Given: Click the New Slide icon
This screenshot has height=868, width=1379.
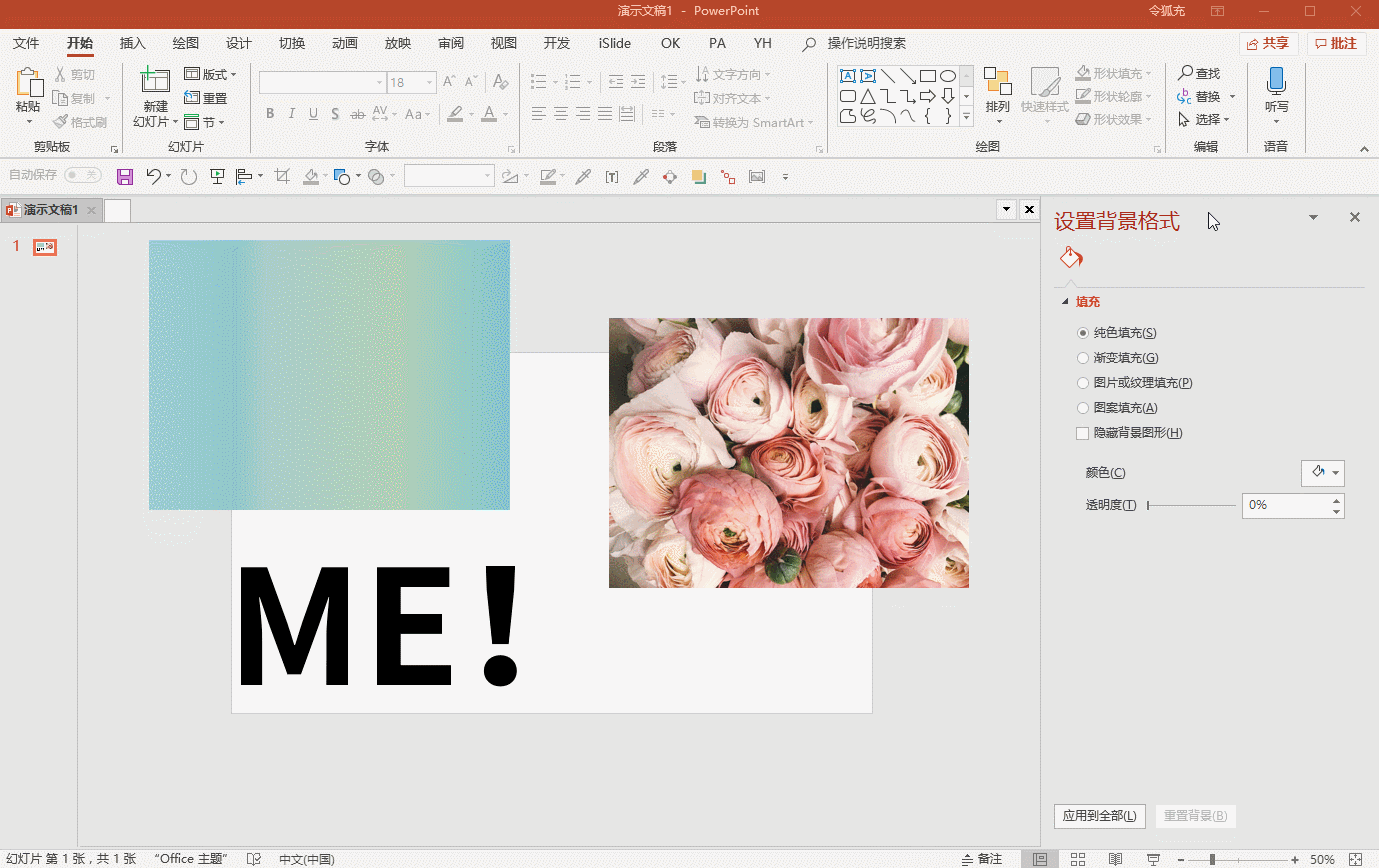Looking at the screenshot, I should (155, 82).
